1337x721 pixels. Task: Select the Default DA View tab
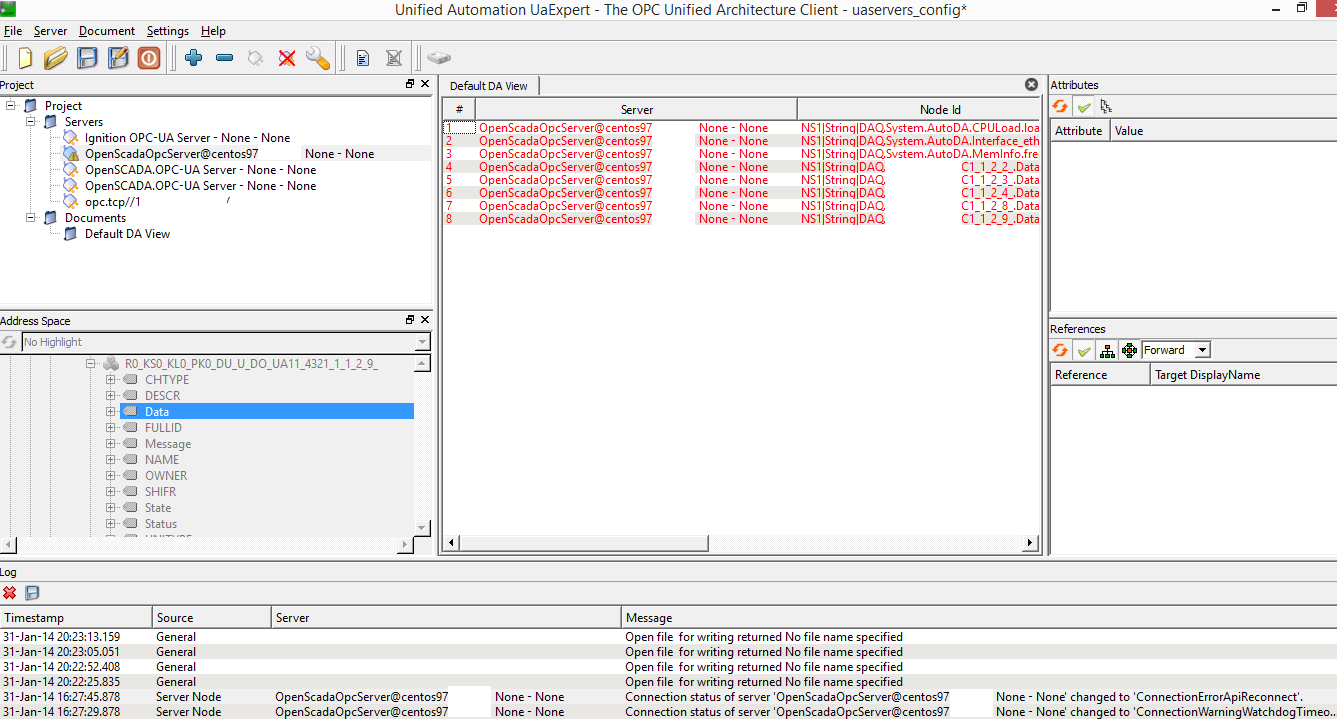(x=489, y=86)
